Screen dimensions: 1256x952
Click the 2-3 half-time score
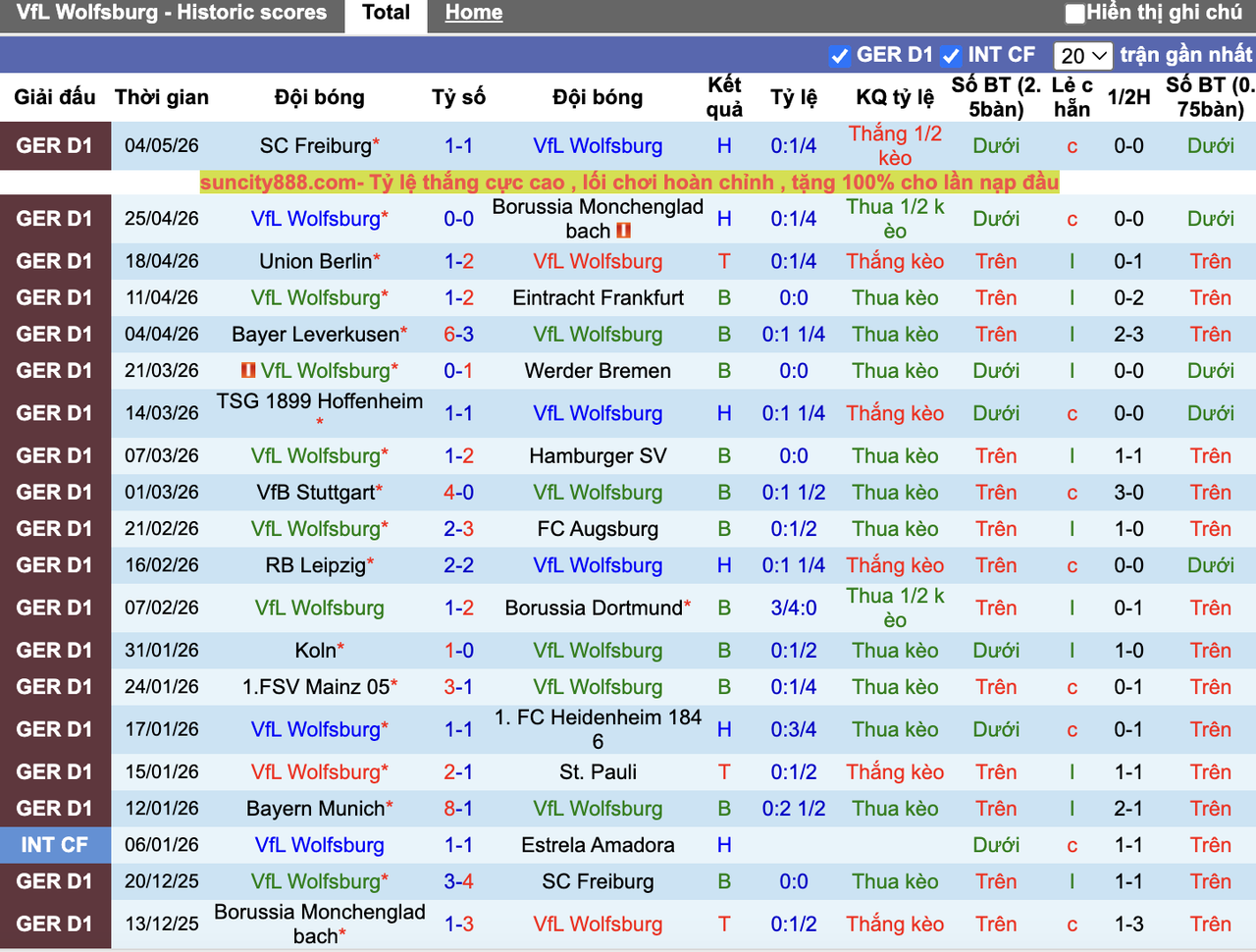[1128, 334]
